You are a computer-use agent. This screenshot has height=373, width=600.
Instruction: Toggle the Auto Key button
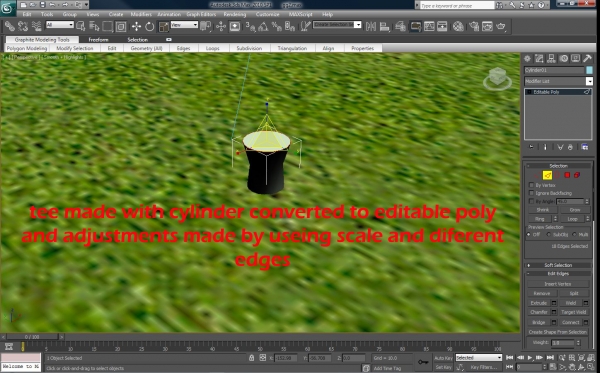(x=443, y=358)
